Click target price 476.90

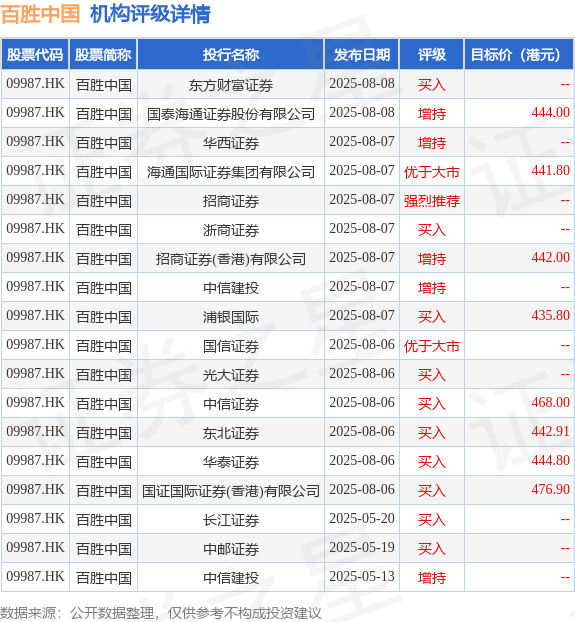click(x=550, y=490)
